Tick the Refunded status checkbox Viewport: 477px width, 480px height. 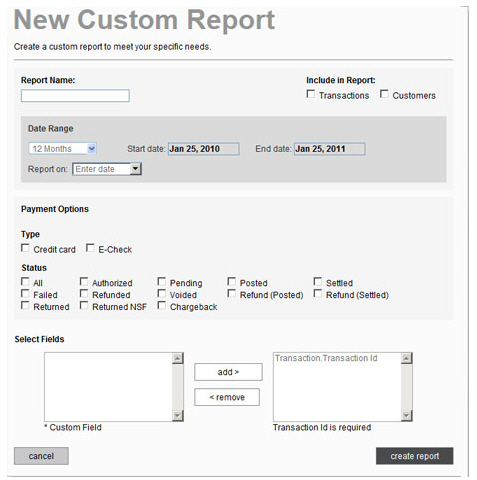coord(84,294)
